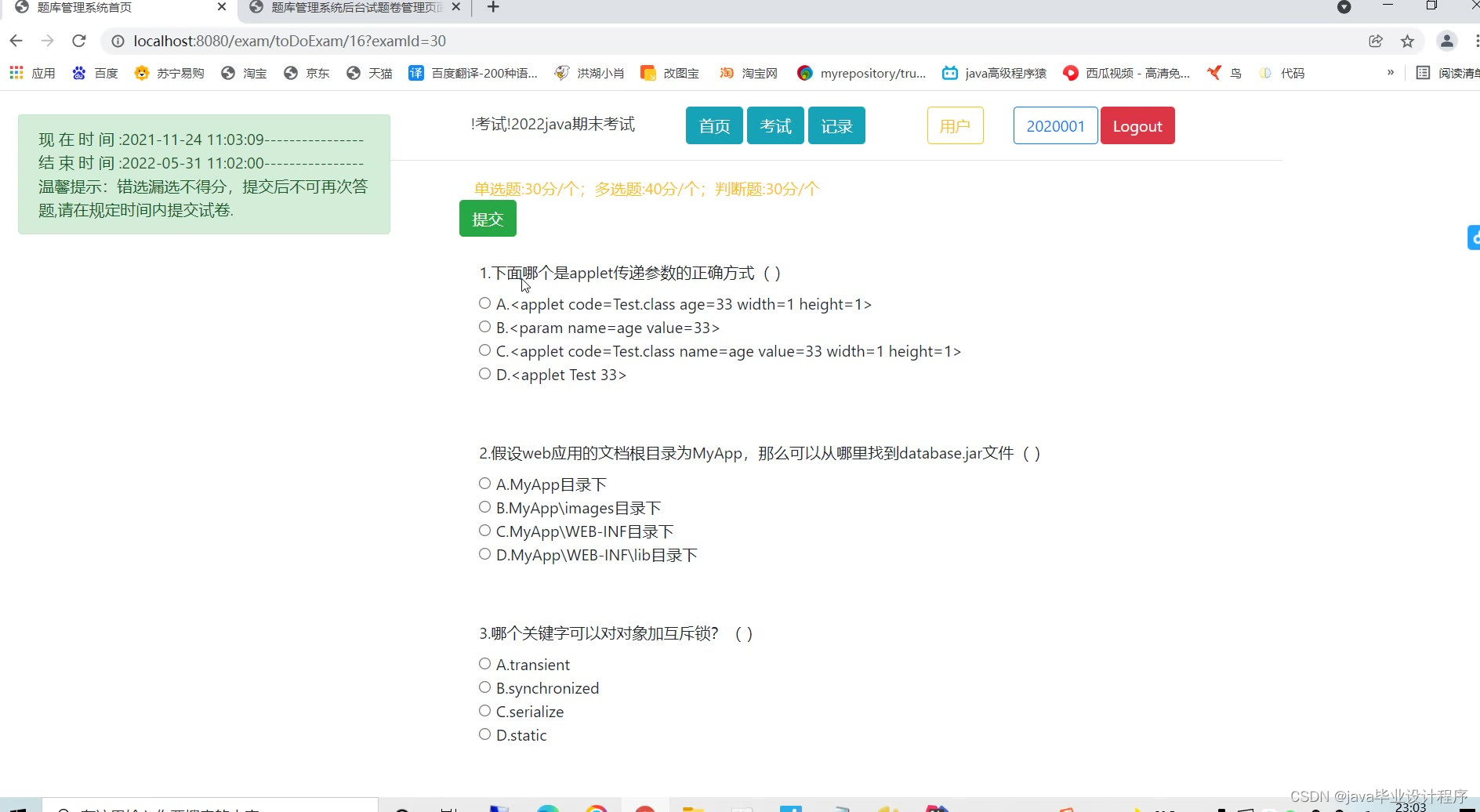Viewport: 1480px width, 812px height.
Task: Open the 改图宝 bookmark
Action: tap(681, 73)
